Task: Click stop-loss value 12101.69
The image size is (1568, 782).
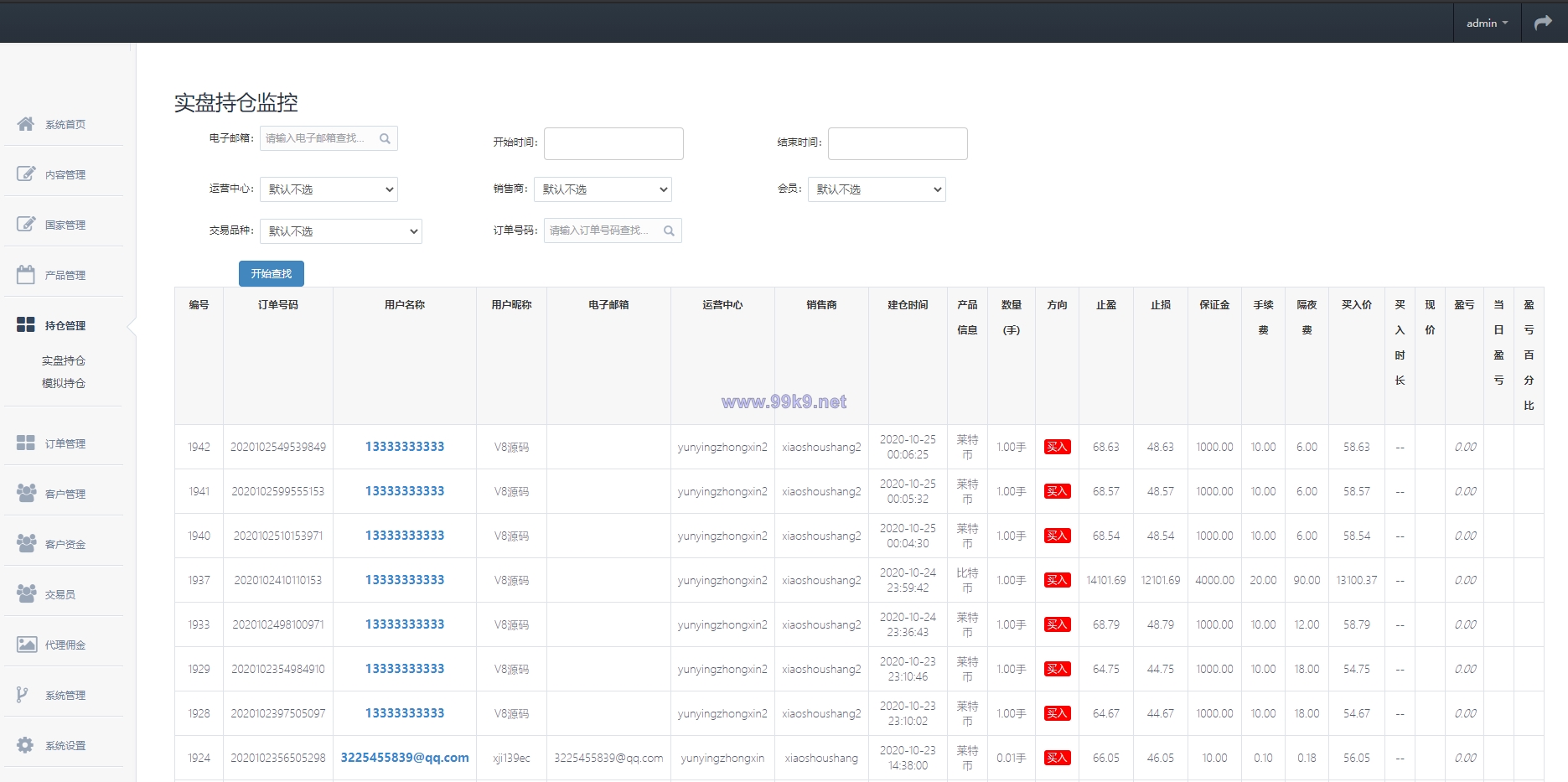Action: click(x=1160, y=581)
